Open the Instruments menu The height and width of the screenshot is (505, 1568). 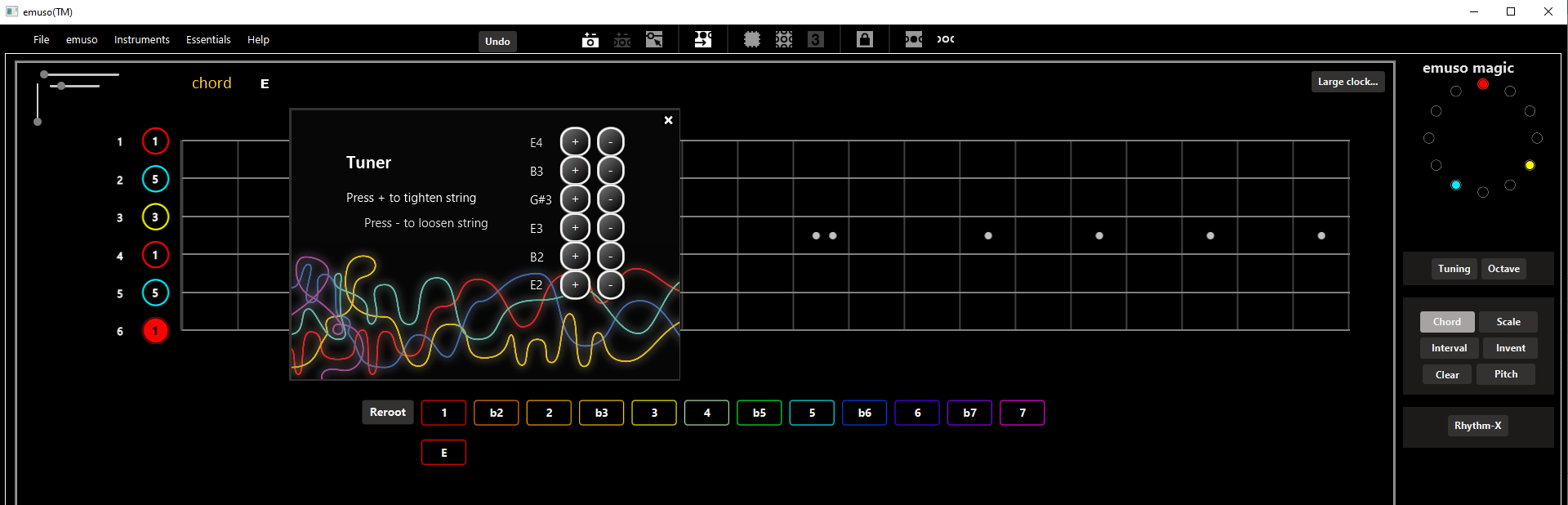pos(141,40)
